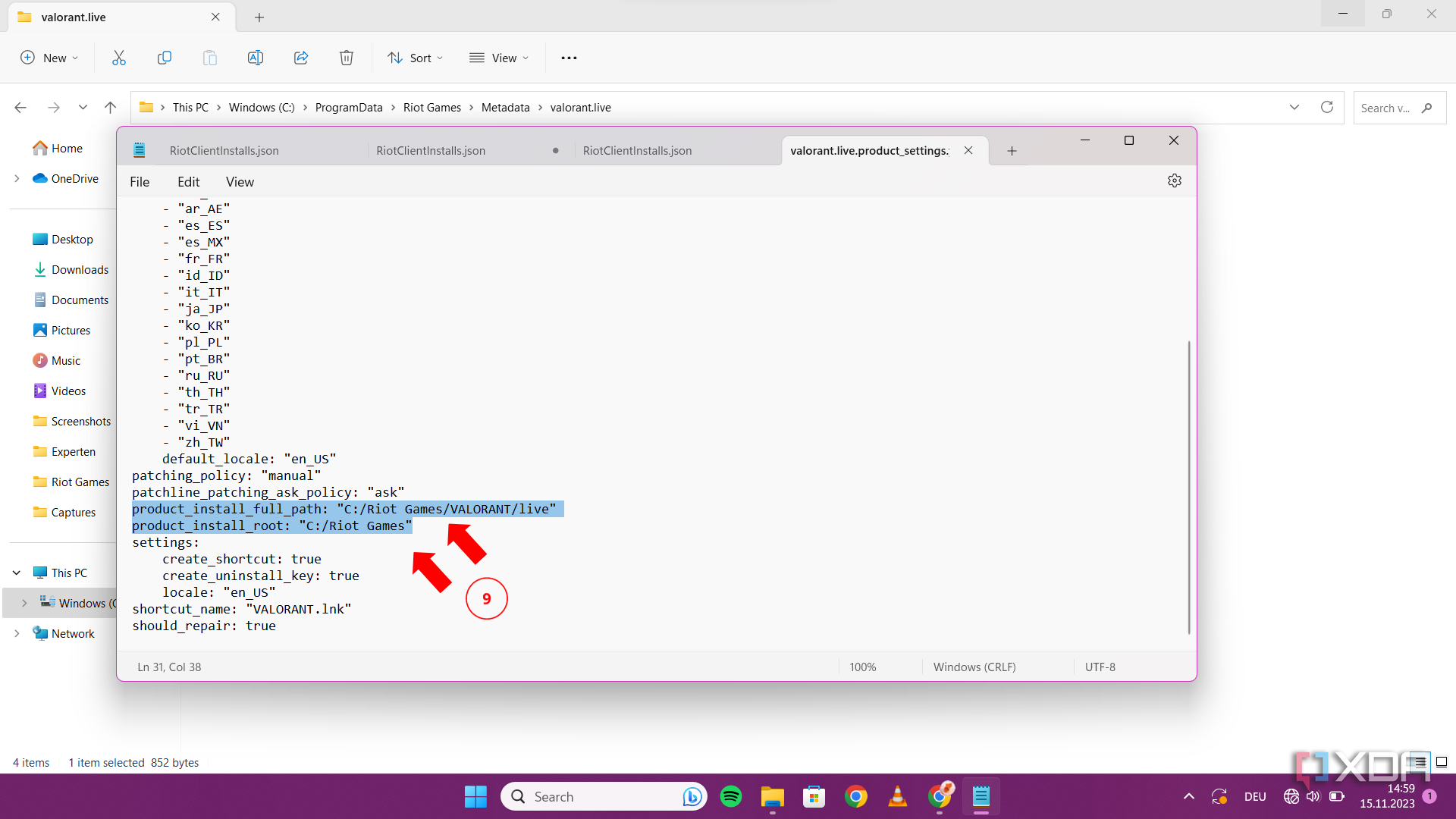The width and height of the screenshot is (1456, 819).
Task: Expand recent locations chevron
Action: (83, 108)
